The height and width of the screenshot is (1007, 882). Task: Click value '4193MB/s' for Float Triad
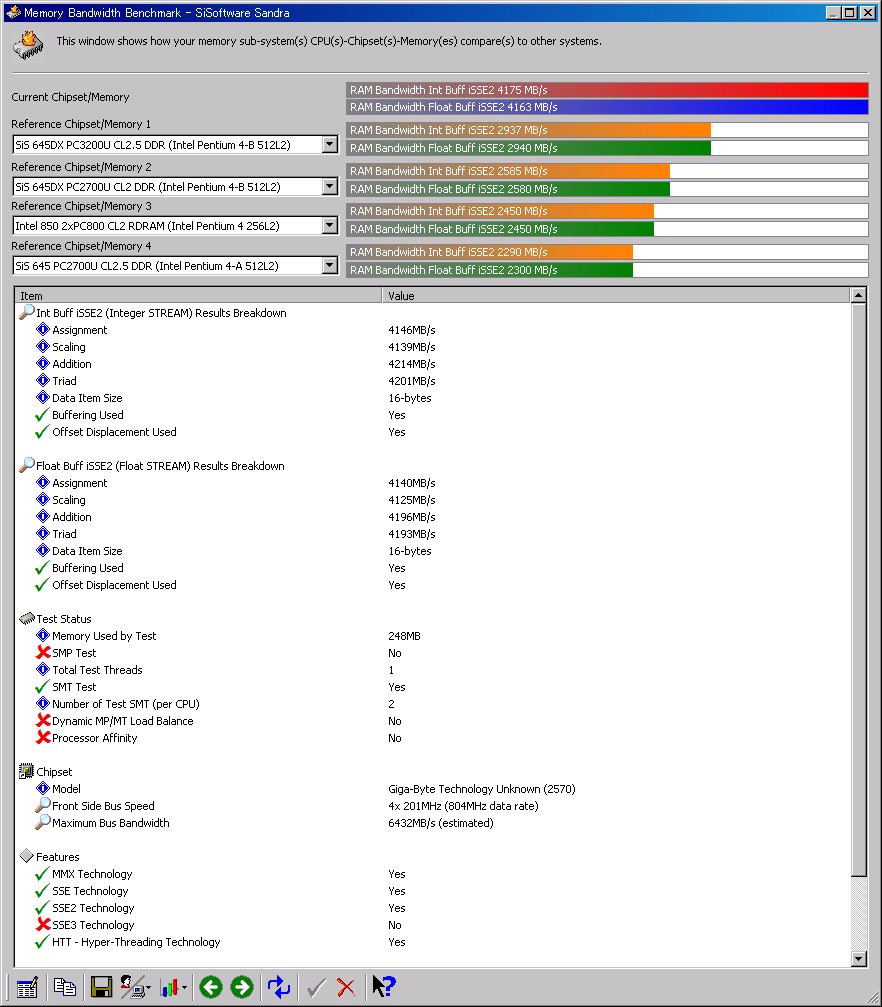pyautogui.click(x=412, y=534)
